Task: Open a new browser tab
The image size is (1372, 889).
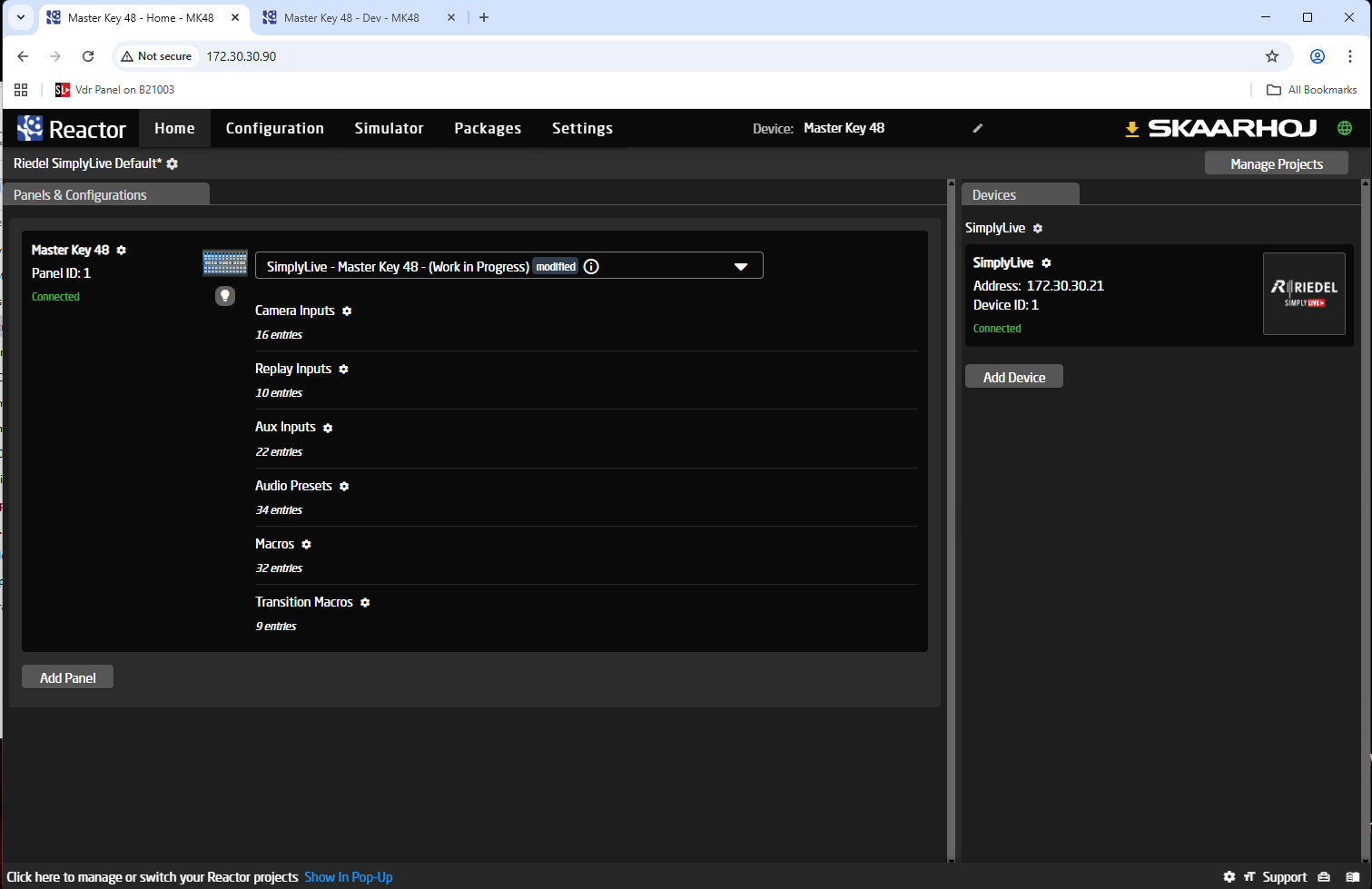Action: (x=484, y=17)
